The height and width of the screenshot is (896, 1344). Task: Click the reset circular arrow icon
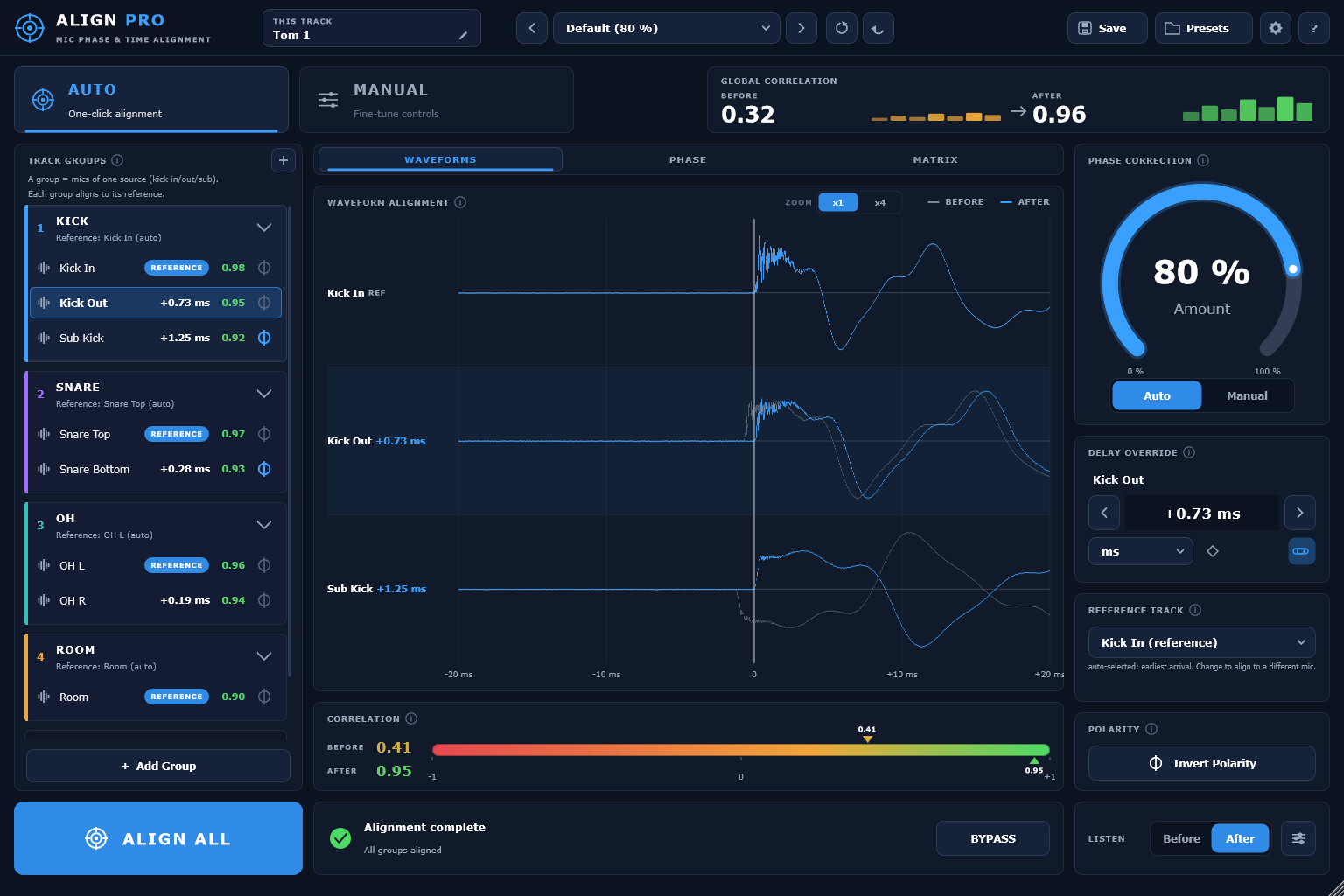coord(842,28)
